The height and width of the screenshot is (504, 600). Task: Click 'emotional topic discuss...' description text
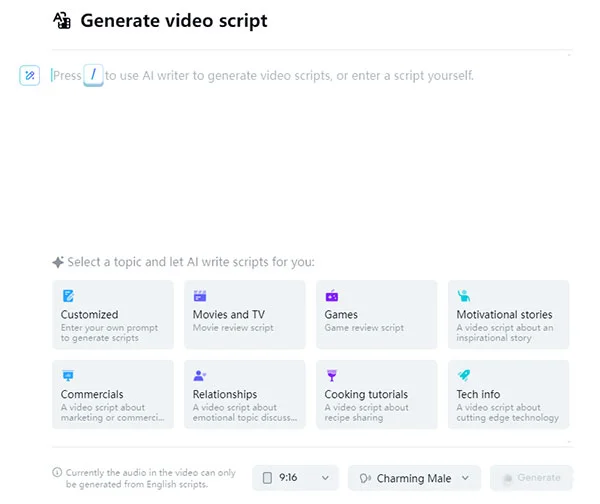click(245, 418)
